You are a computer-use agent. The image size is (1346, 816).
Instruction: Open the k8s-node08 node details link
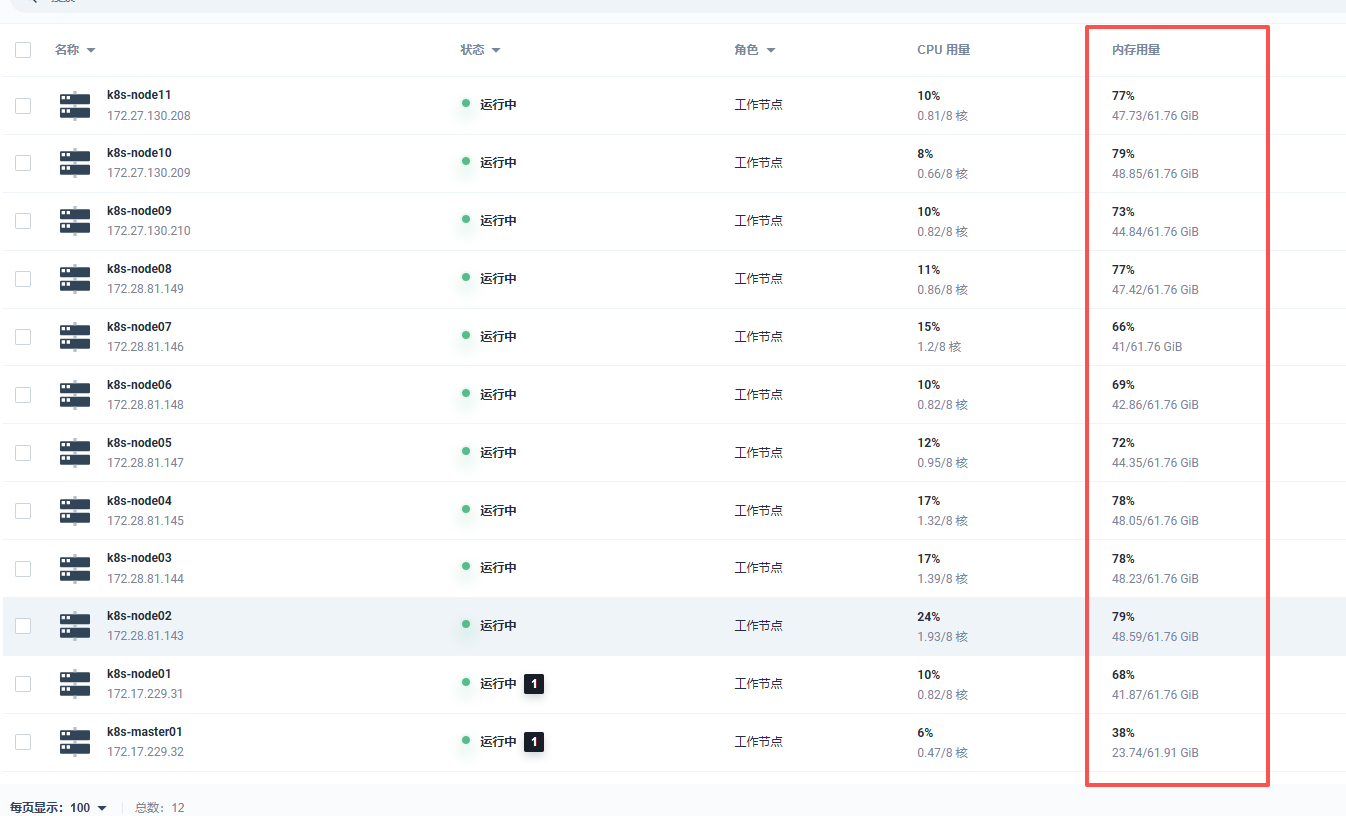(x=139, y=269)
